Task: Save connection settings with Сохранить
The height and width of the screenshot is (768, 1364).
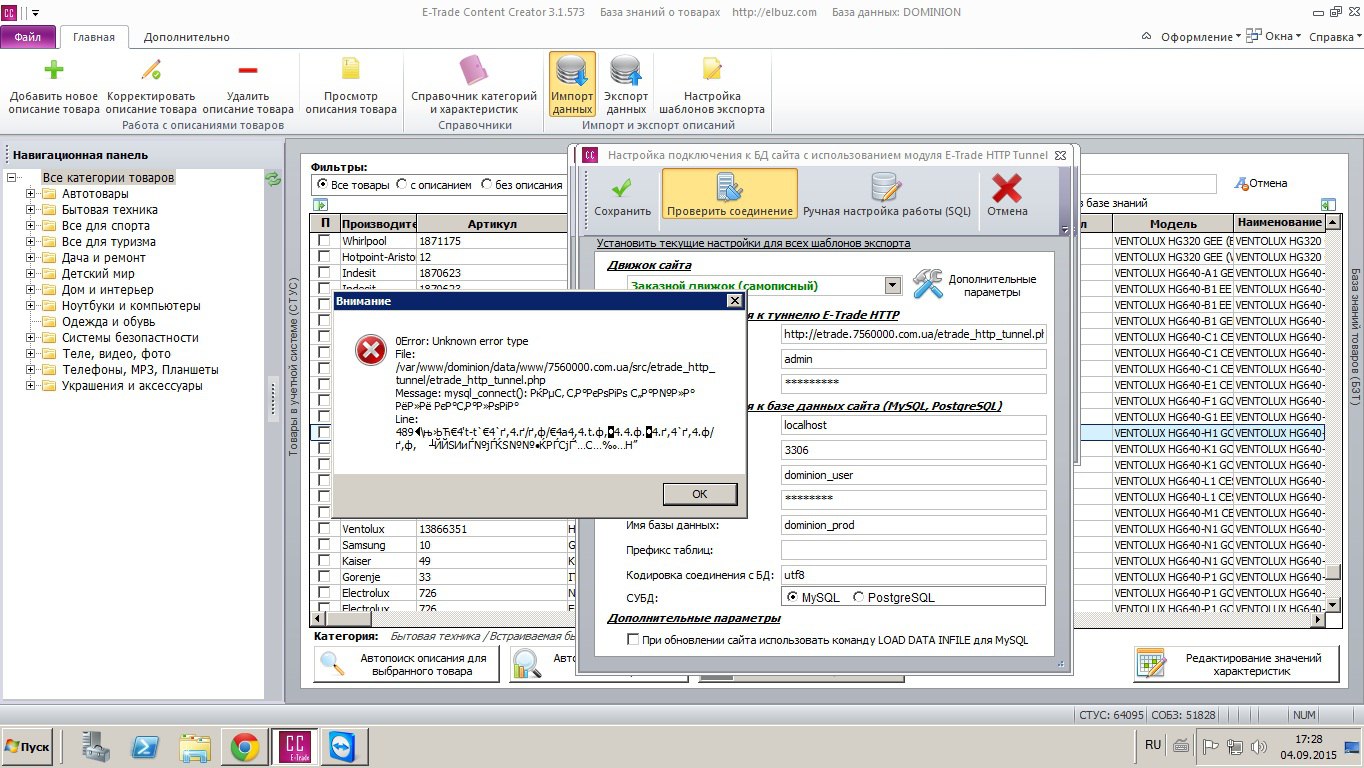Action: click(622, 195)
